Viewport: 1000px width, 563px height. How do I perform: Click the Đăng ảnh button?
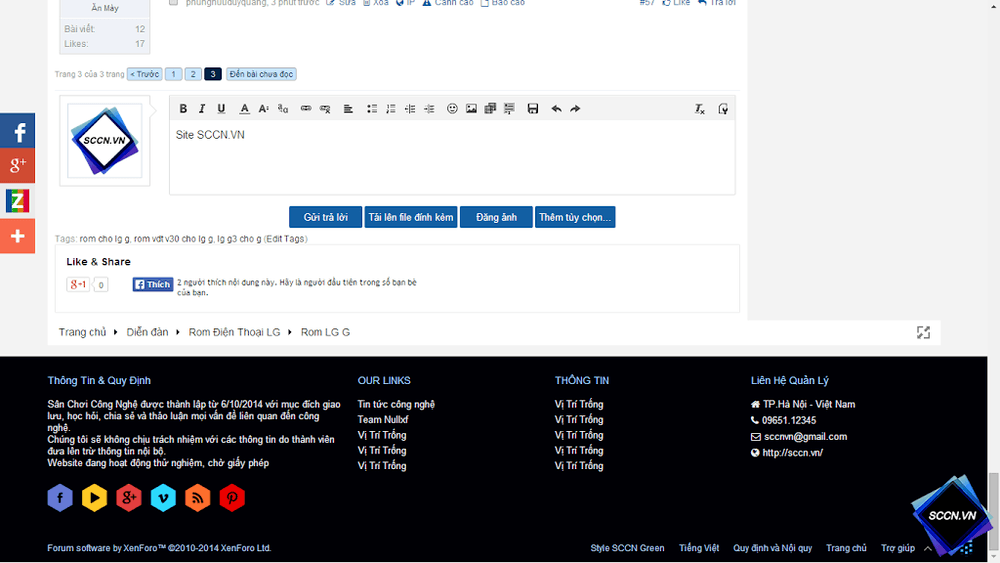point(496,217)
